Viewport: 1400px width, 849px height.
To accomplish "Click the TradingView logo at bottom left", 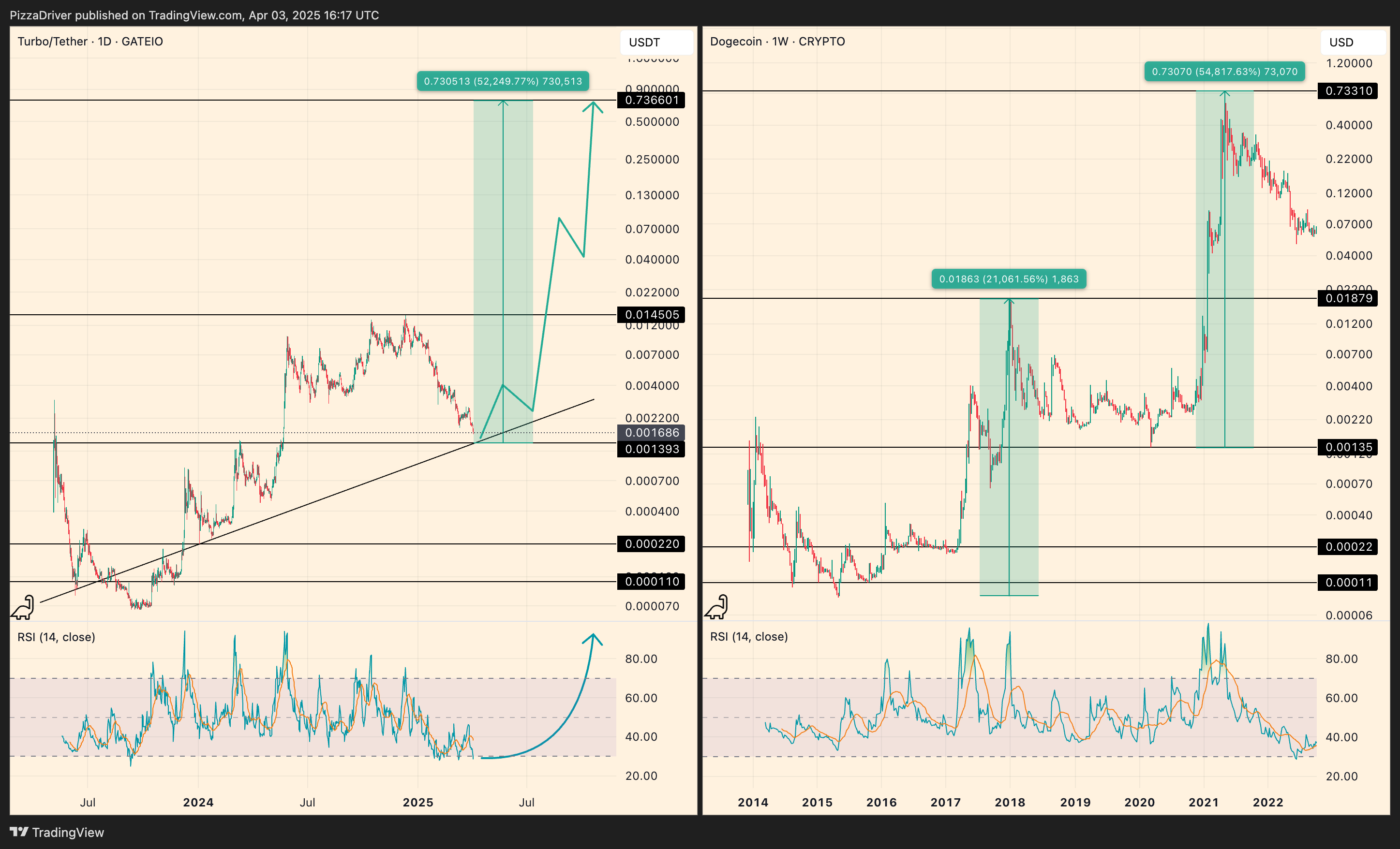I will tap(58, 832).
